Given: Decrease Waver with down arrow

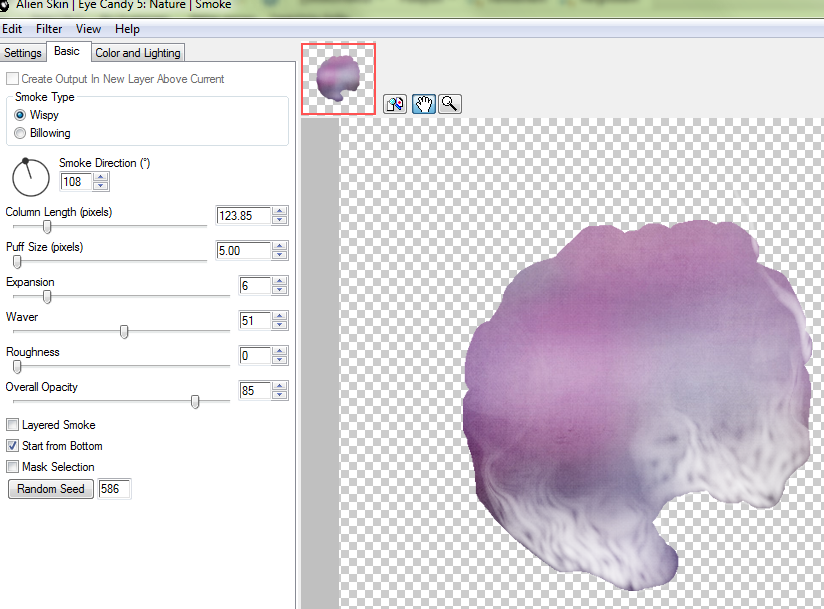Looking at the screenshot, I should pos(280,325).
